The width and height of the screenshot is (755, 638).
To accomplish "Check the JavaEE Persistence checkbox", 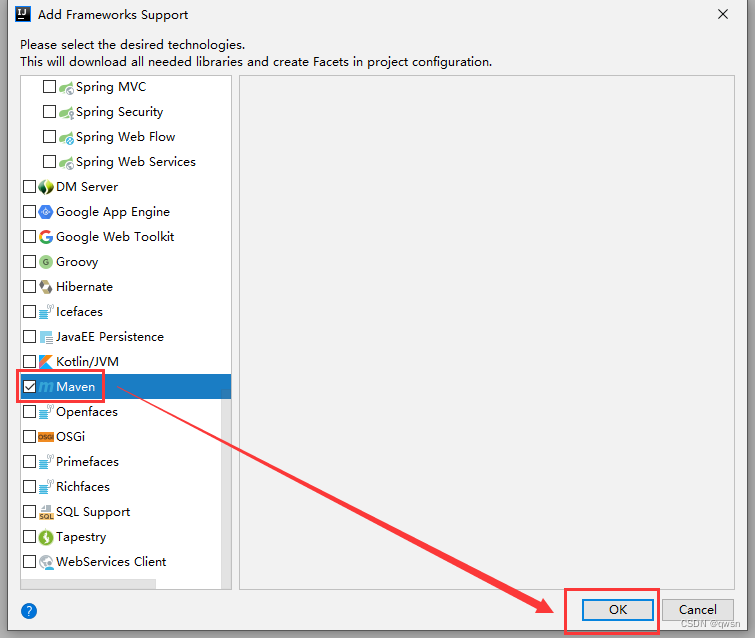I will coord(29,336).
